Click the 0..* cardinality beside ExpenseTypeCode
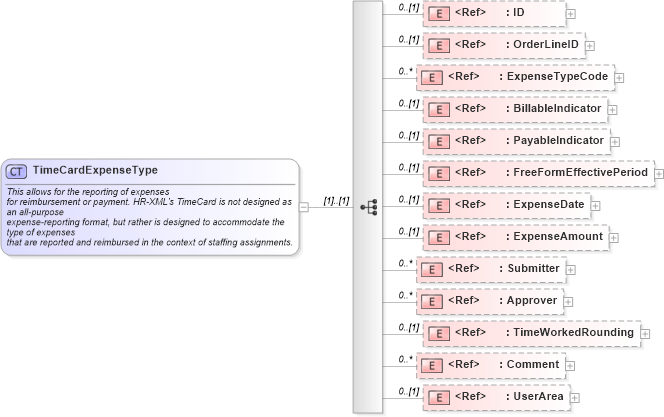 [405, 71]
